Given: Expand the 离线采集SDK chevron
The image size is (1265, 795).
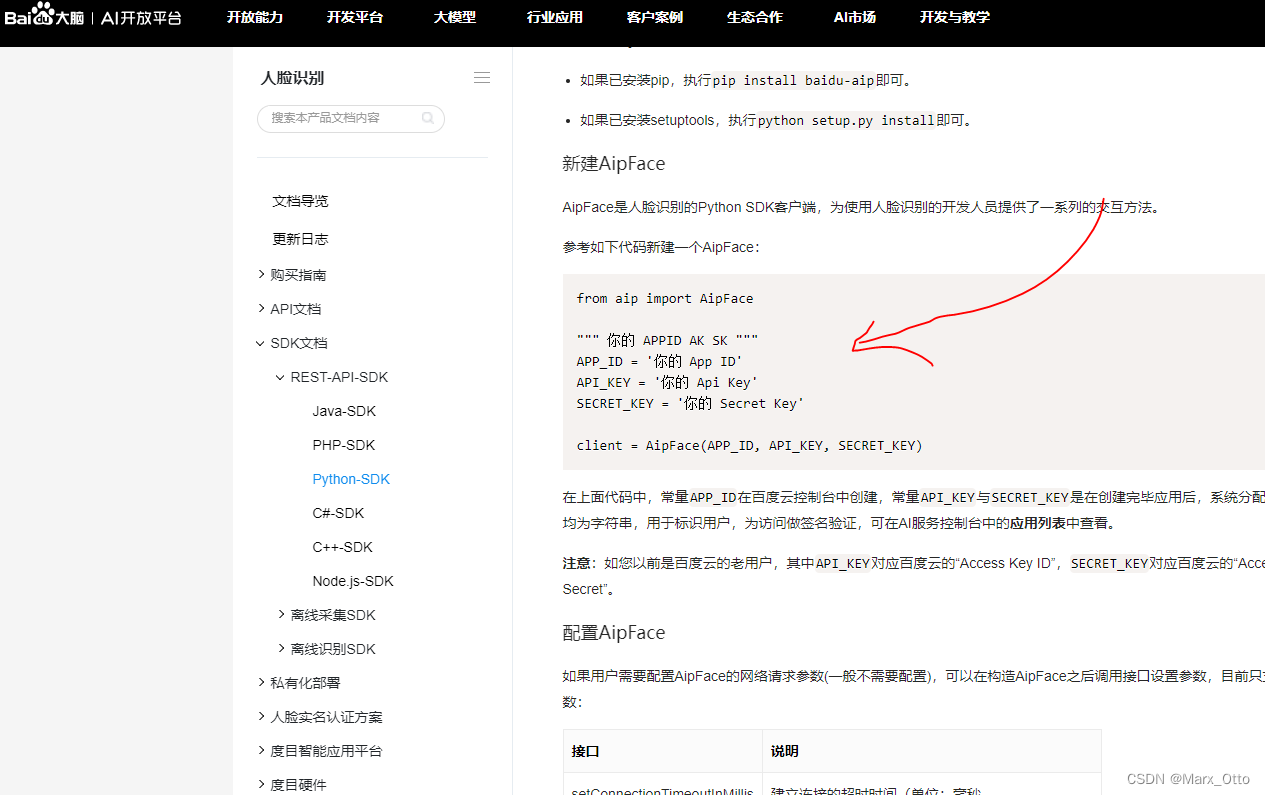Looking at the screenshot, I should 281,614.
